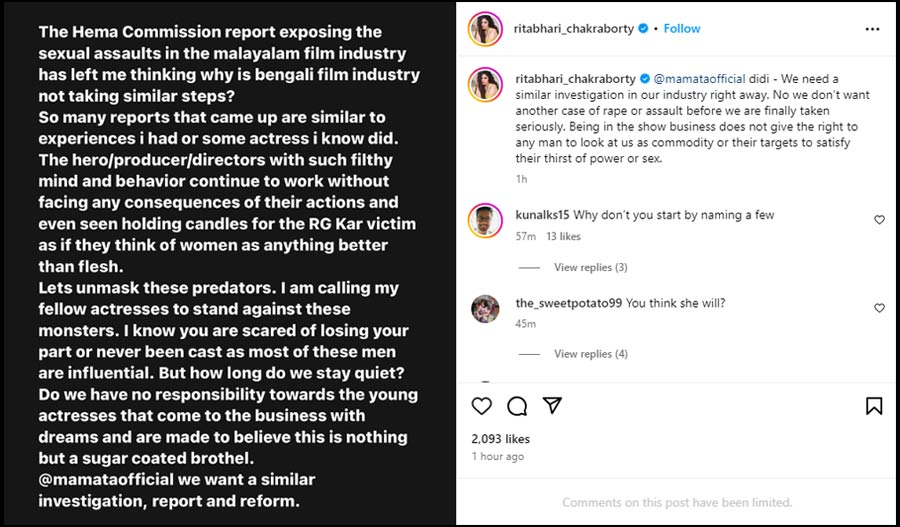Open comment bubble icon under post
900x527 pixels.
coord(517,406)
